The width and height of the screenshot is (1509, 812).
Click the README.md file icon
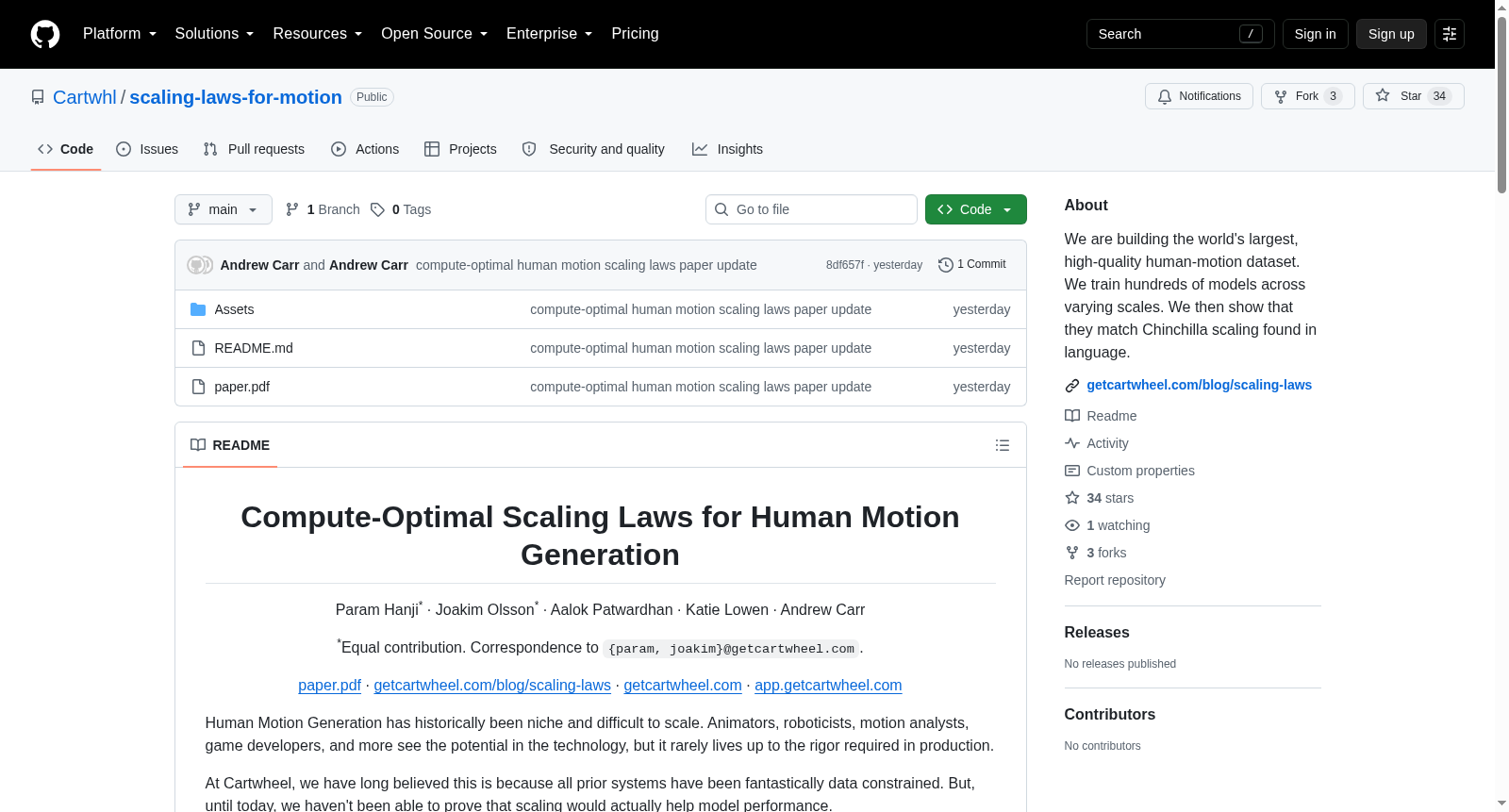pyautogui.click(x=198, y=348)
